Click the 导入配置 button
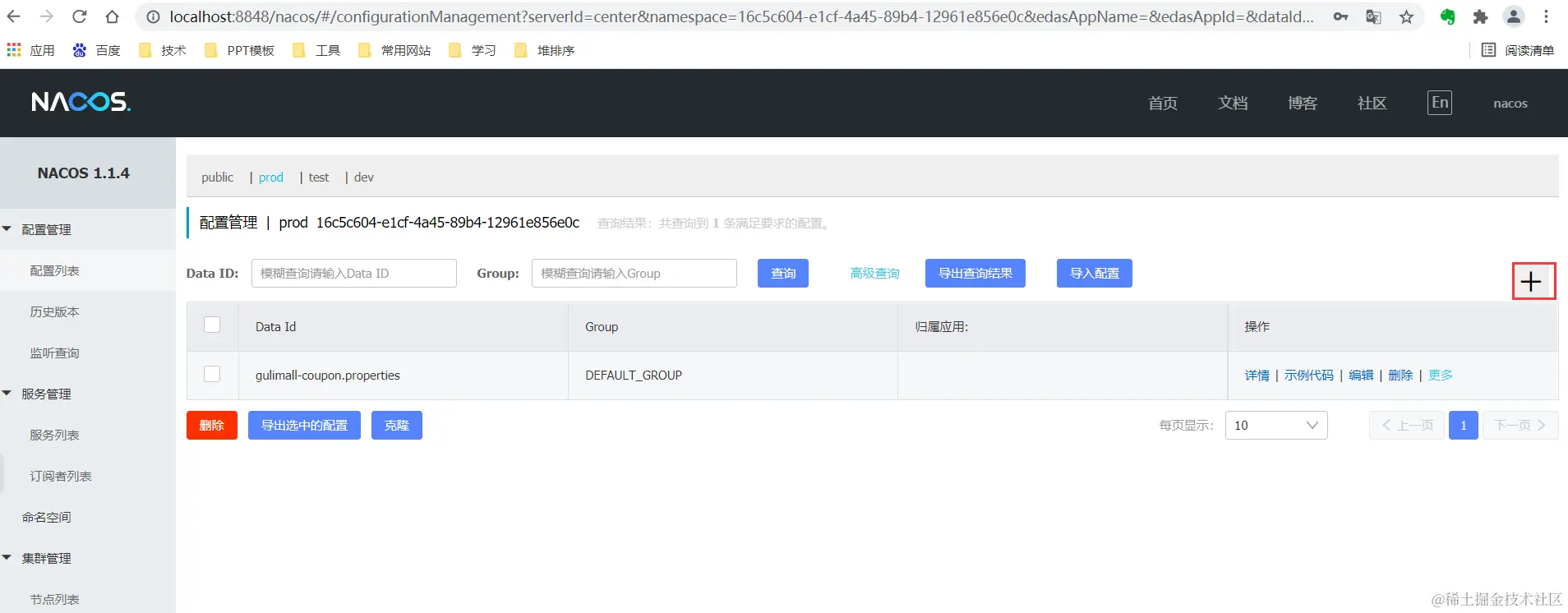Viewport: 1568px width, 613px height. coord(1095,273)
